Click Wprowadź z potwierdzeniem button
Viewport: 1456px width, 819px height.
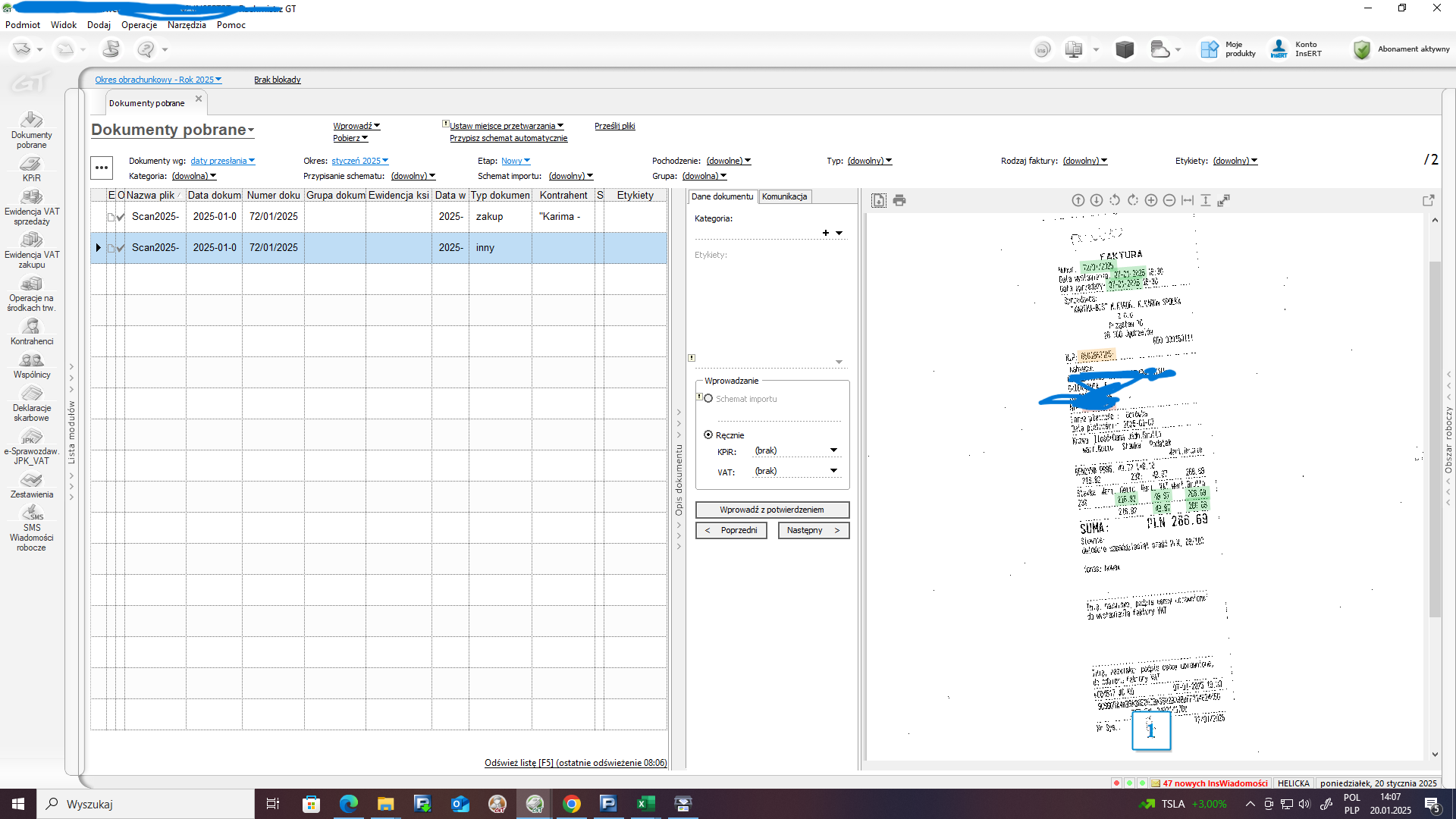[772, 510]
